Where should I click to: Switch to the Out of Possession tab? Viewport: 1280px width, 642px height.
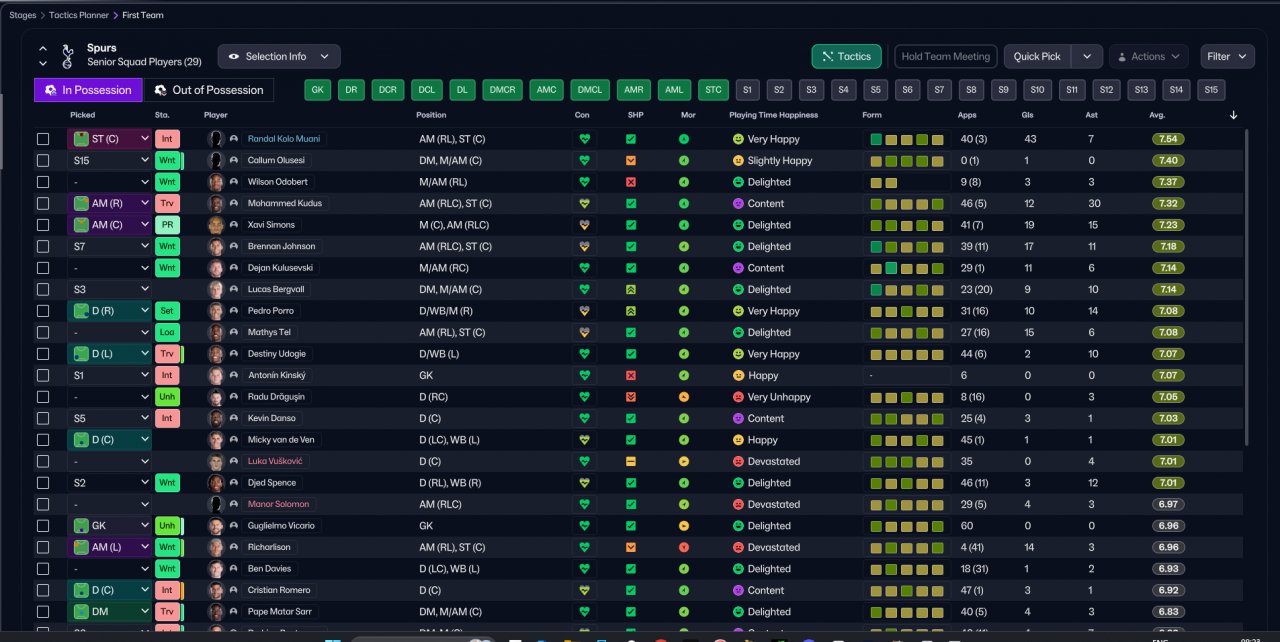tap(208, 90)
